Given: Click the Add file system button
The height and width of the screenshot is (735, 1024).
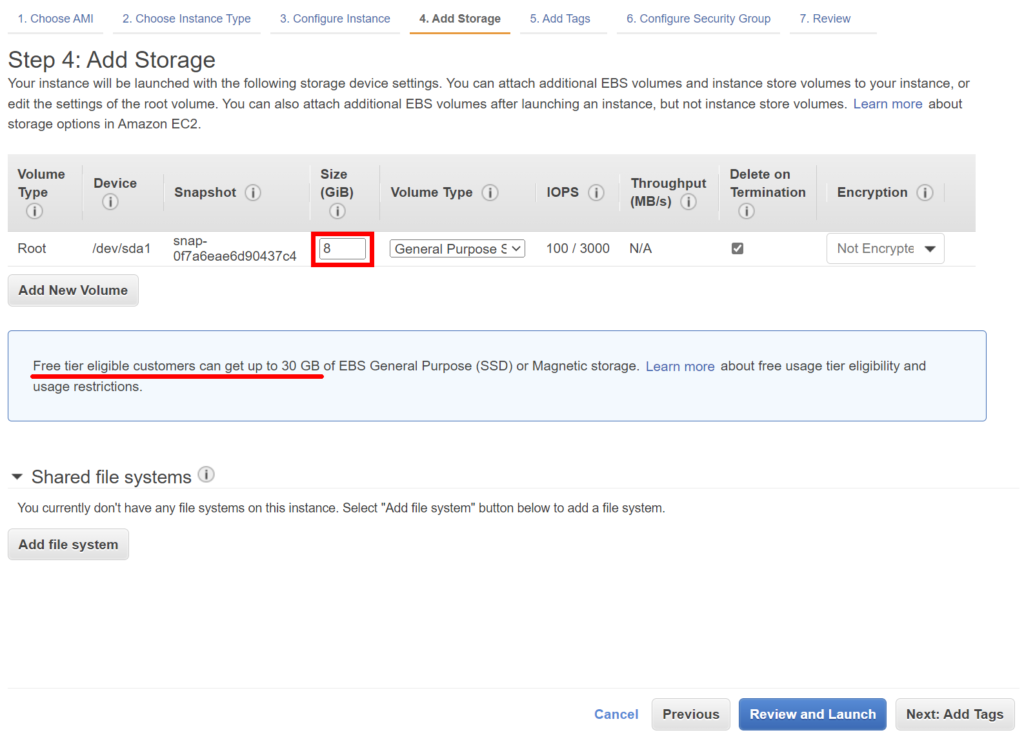Looking at the screenshot, I should [x=68, y=544].
